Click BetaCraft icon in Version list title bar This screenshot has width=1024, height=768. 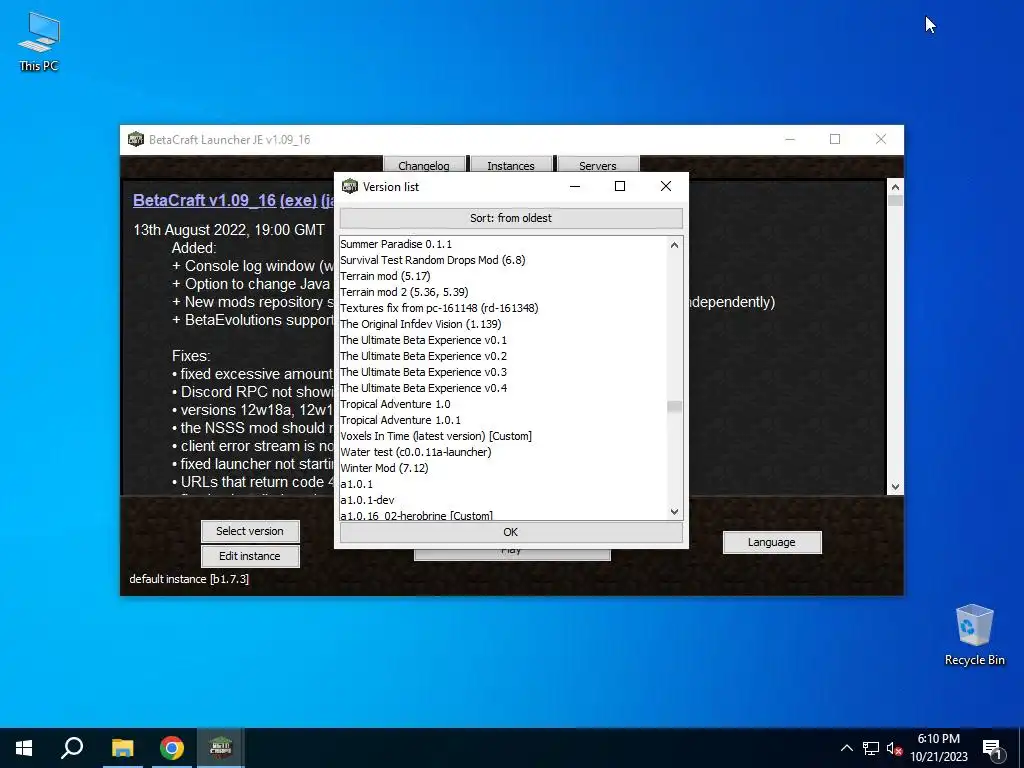pos(350,187)
